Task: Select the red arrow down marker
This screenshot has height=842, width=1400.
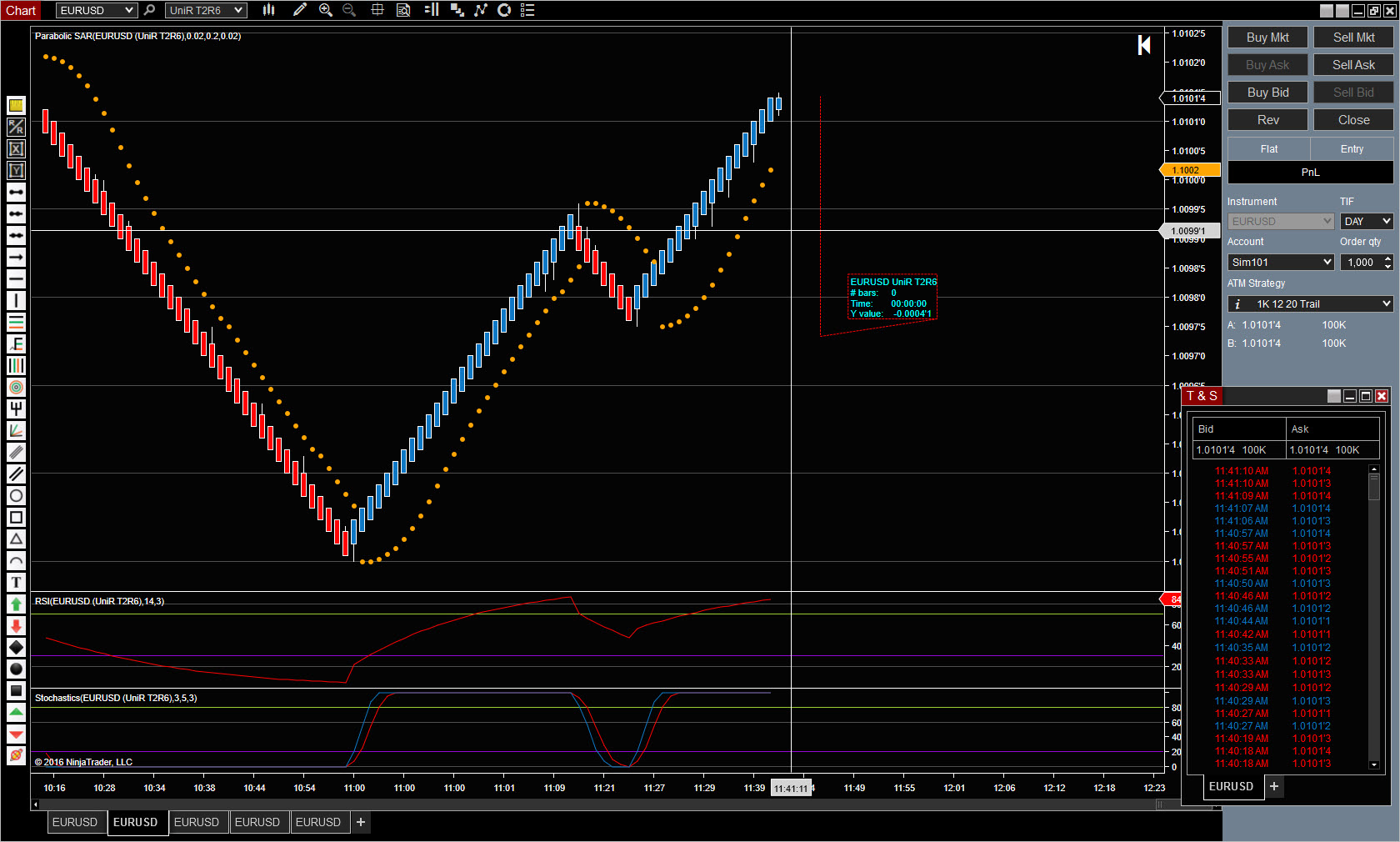Action: [16, 625]
